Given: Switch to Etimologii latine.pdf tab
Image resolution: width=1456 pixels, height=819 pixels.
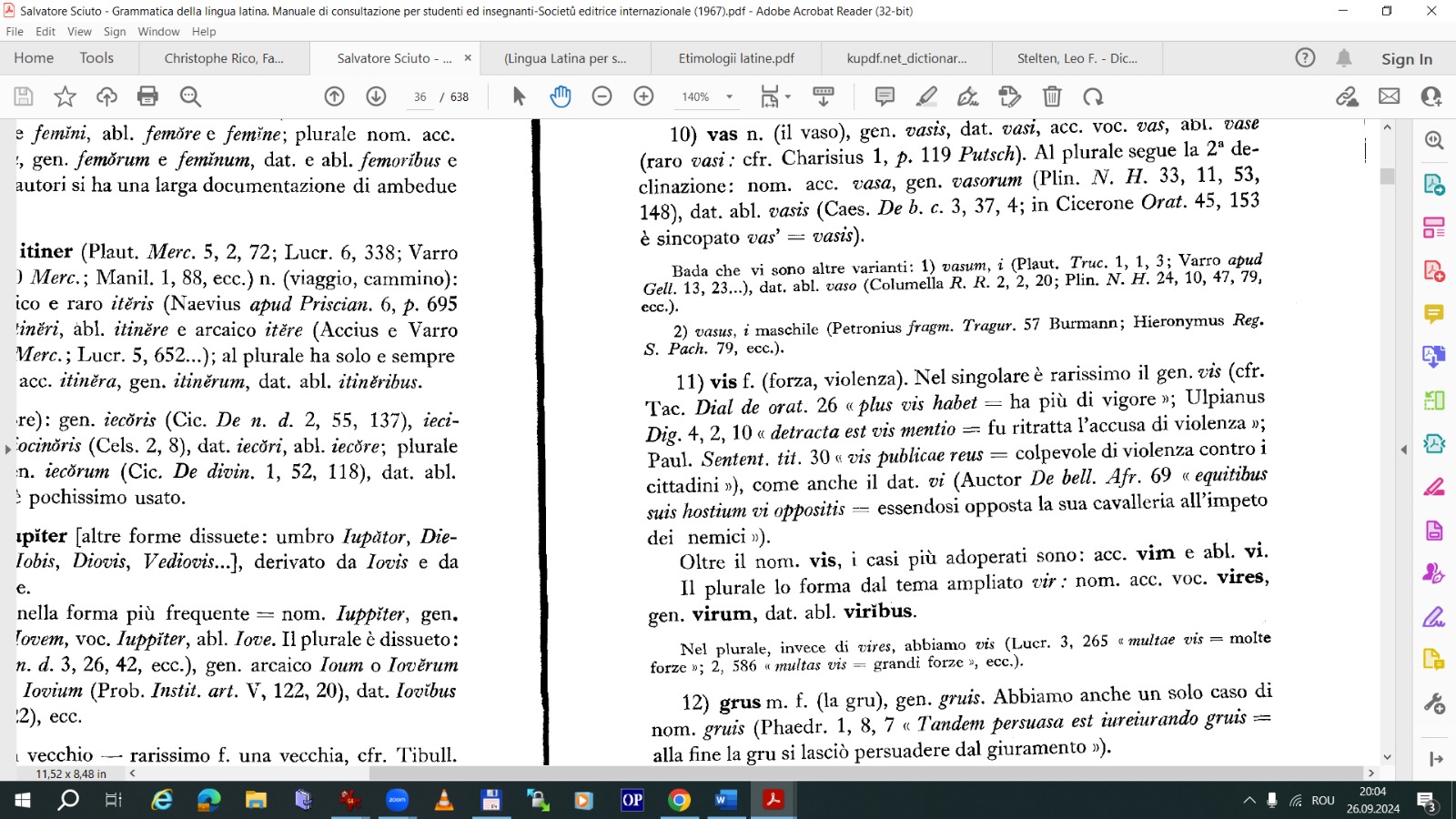Looking at the screenshot, I should pos(736,58).
